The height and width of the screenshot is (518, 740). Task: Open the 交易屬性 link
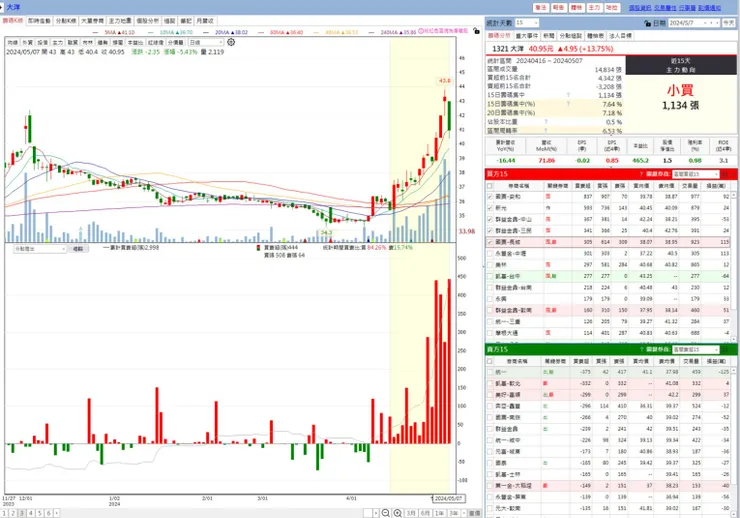coord(665,8)
